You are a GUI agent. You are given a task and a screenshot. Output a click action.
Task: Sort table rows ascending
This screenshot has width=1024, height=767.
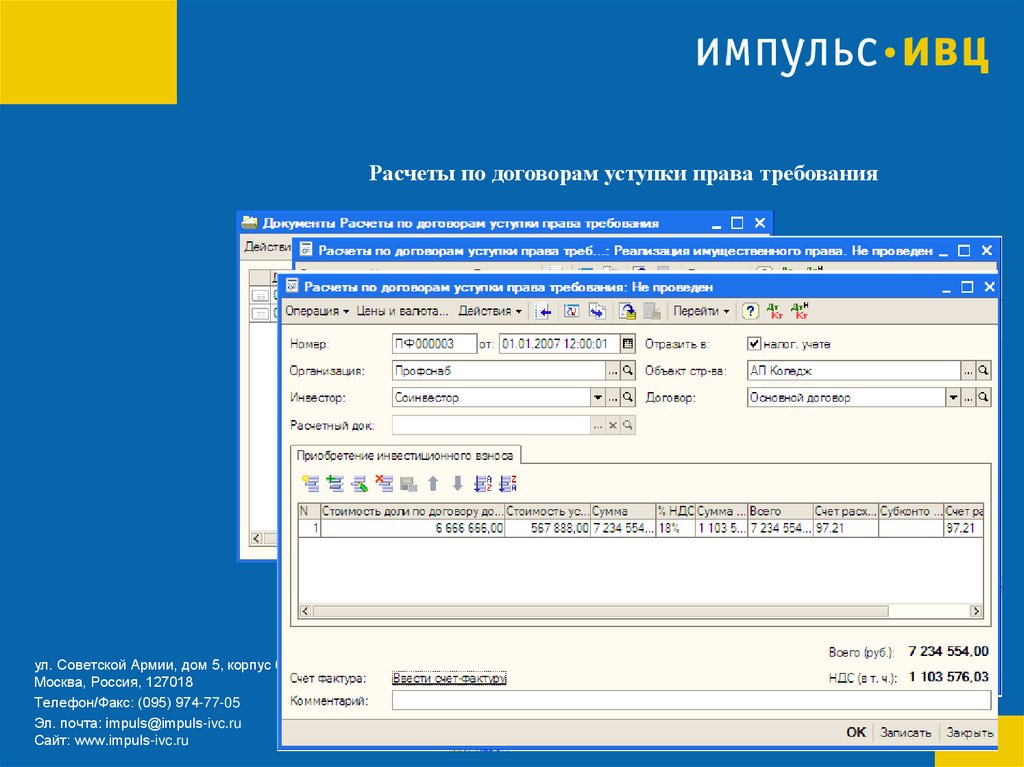[x=483, y=483]
